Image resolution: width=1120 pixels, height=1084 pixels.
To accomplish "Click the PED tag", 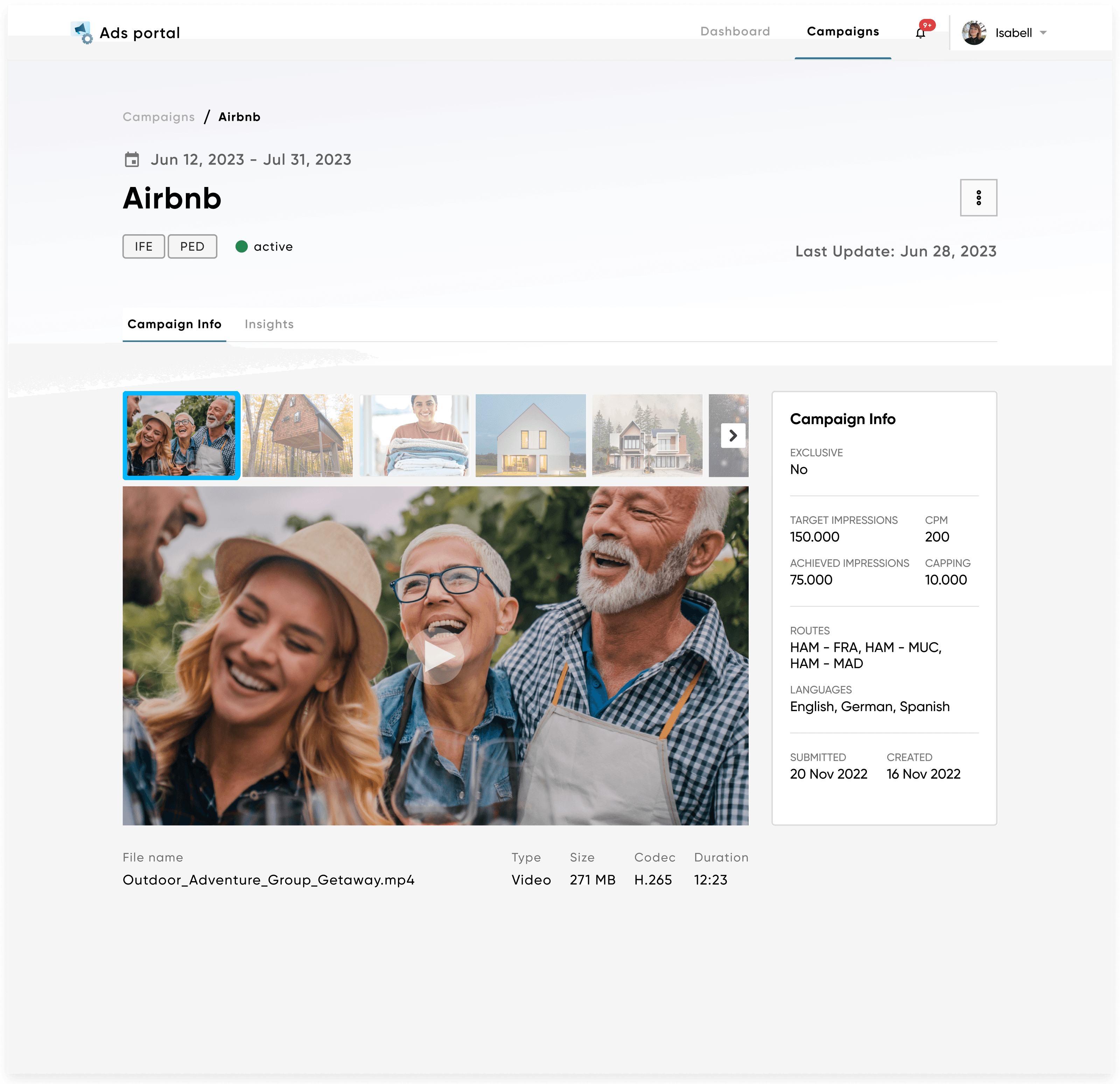I will (x=192, y=246).
